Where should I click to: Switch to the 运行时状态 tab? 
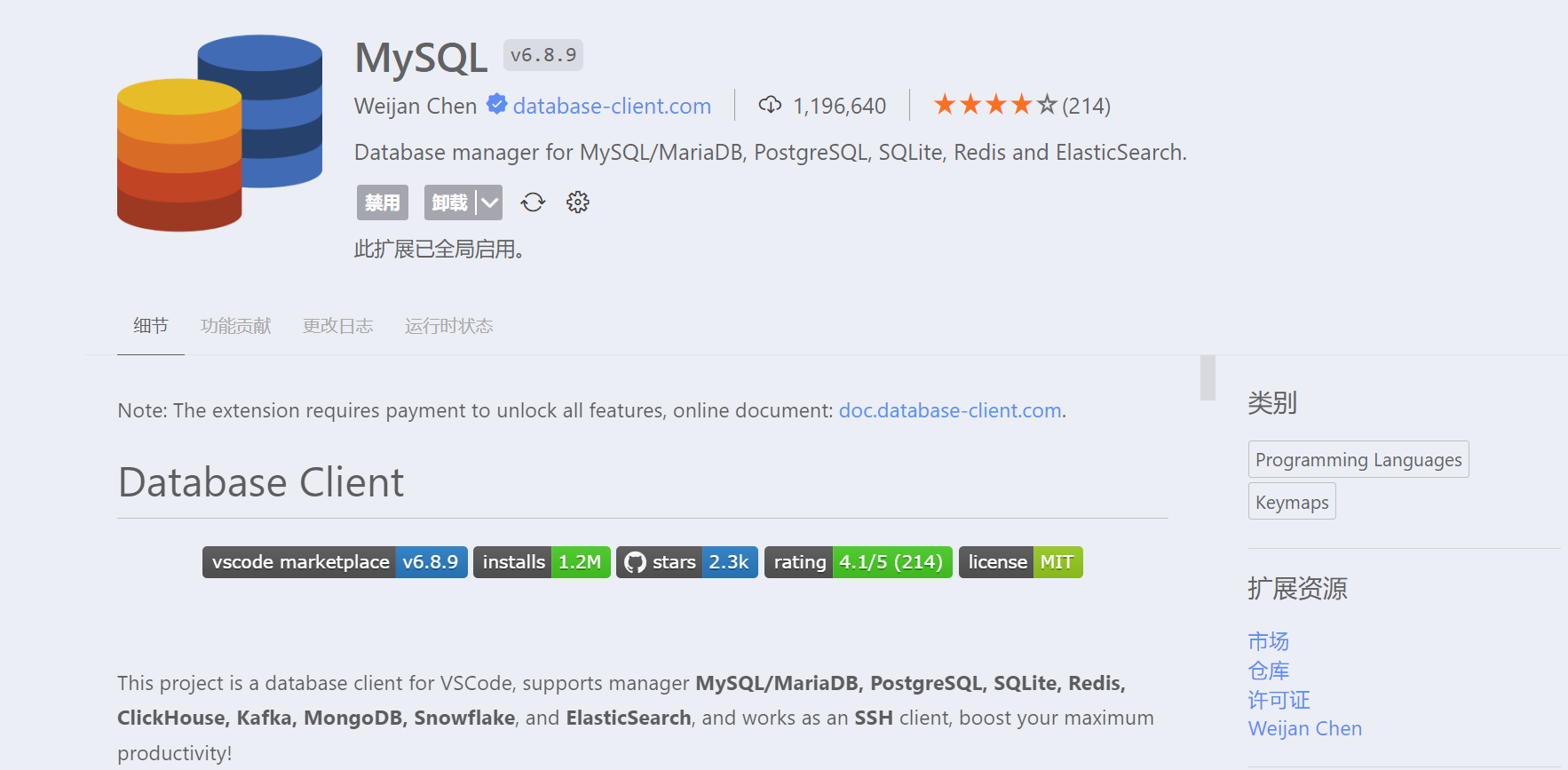click(449, 326)
